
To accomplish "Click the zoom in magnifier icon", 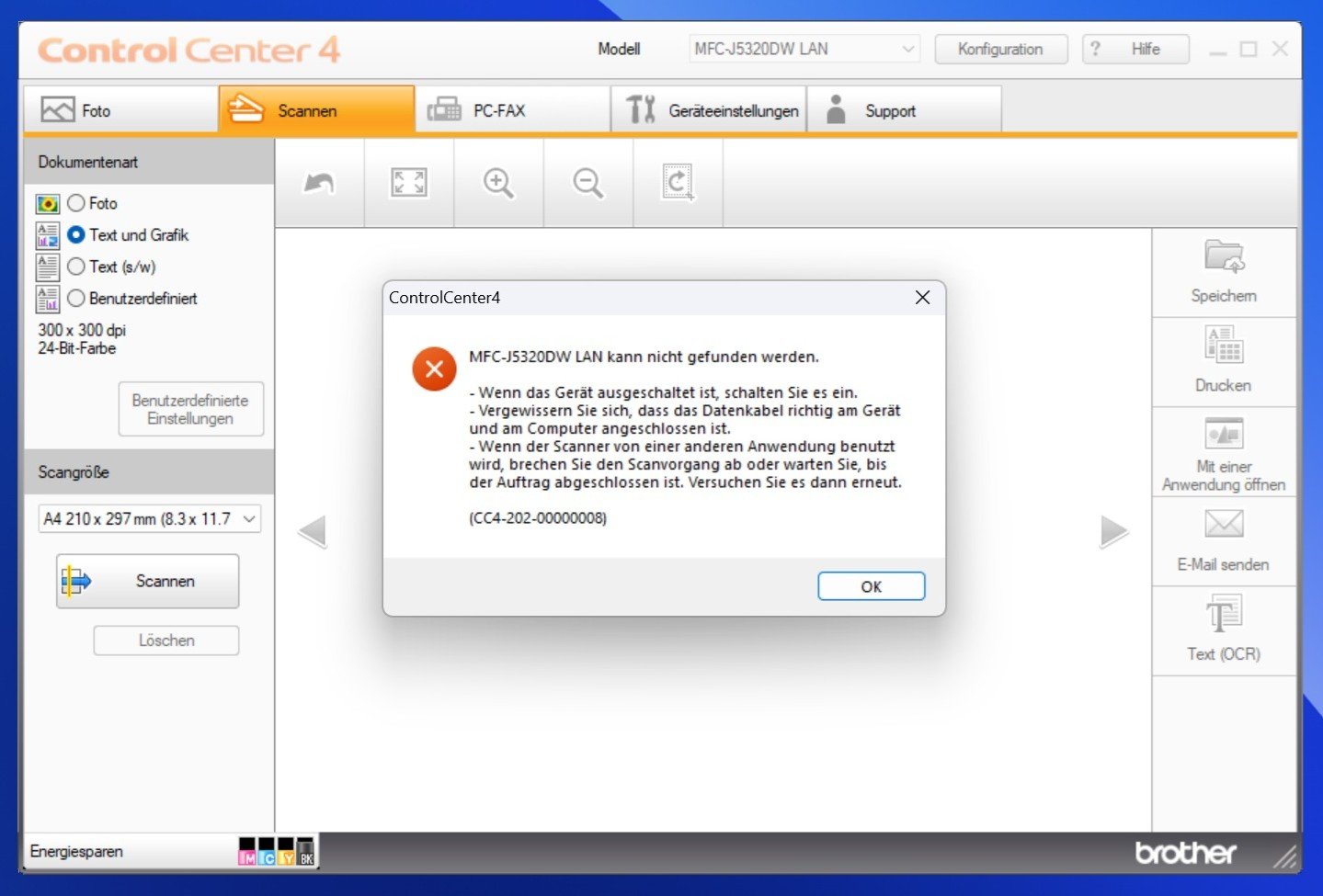I will (x=498, y=183).
